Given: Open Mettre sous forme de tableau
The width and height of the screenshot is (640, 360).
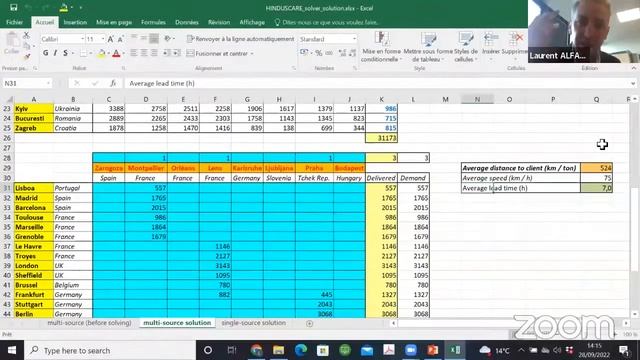Looking at the screenshot, I should 428,47.
